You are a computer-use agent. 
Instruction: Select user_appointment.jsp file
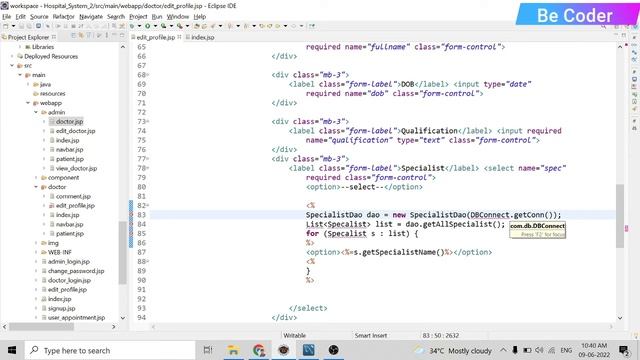76,318
